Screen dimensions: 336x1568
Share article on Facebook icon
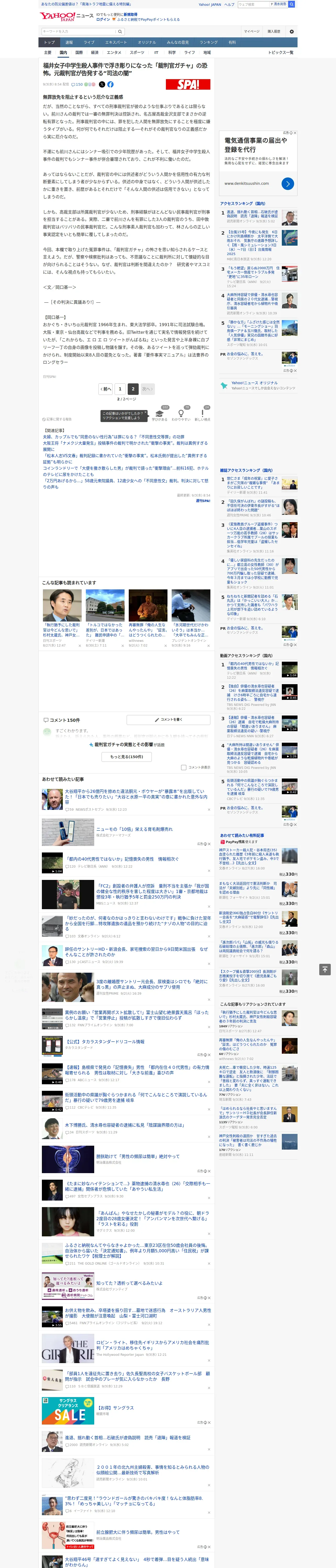pyautogui.click(x=110, y=85)
